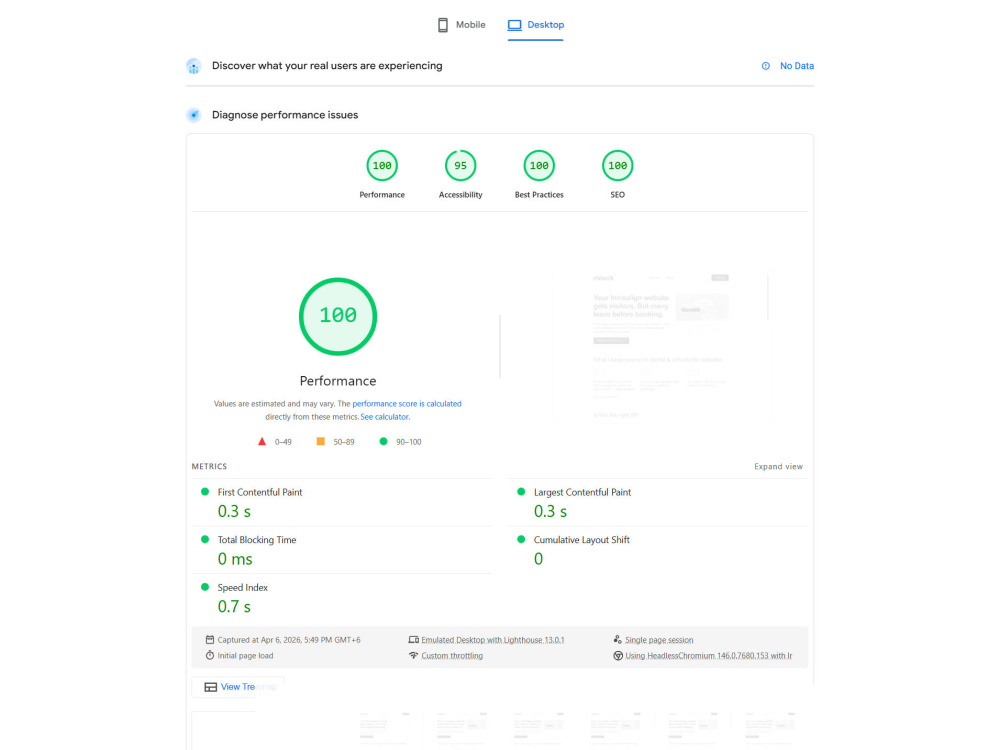Toggle Expand view for metrics
This screenshot has height=750, width=1000.
778,467
